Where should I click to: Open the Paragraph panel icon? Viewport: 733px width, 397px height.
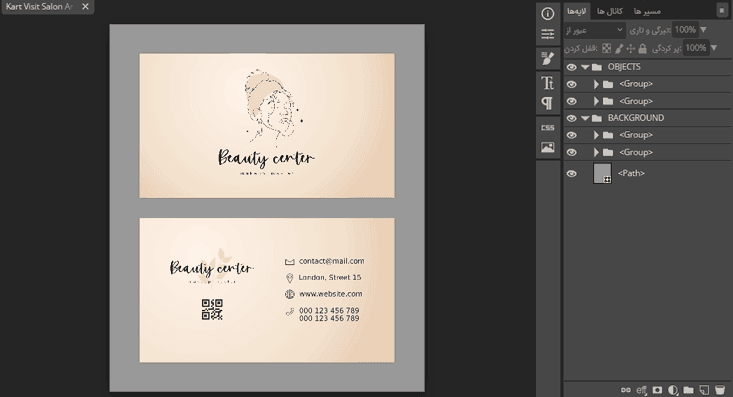[x=547, y=103]
